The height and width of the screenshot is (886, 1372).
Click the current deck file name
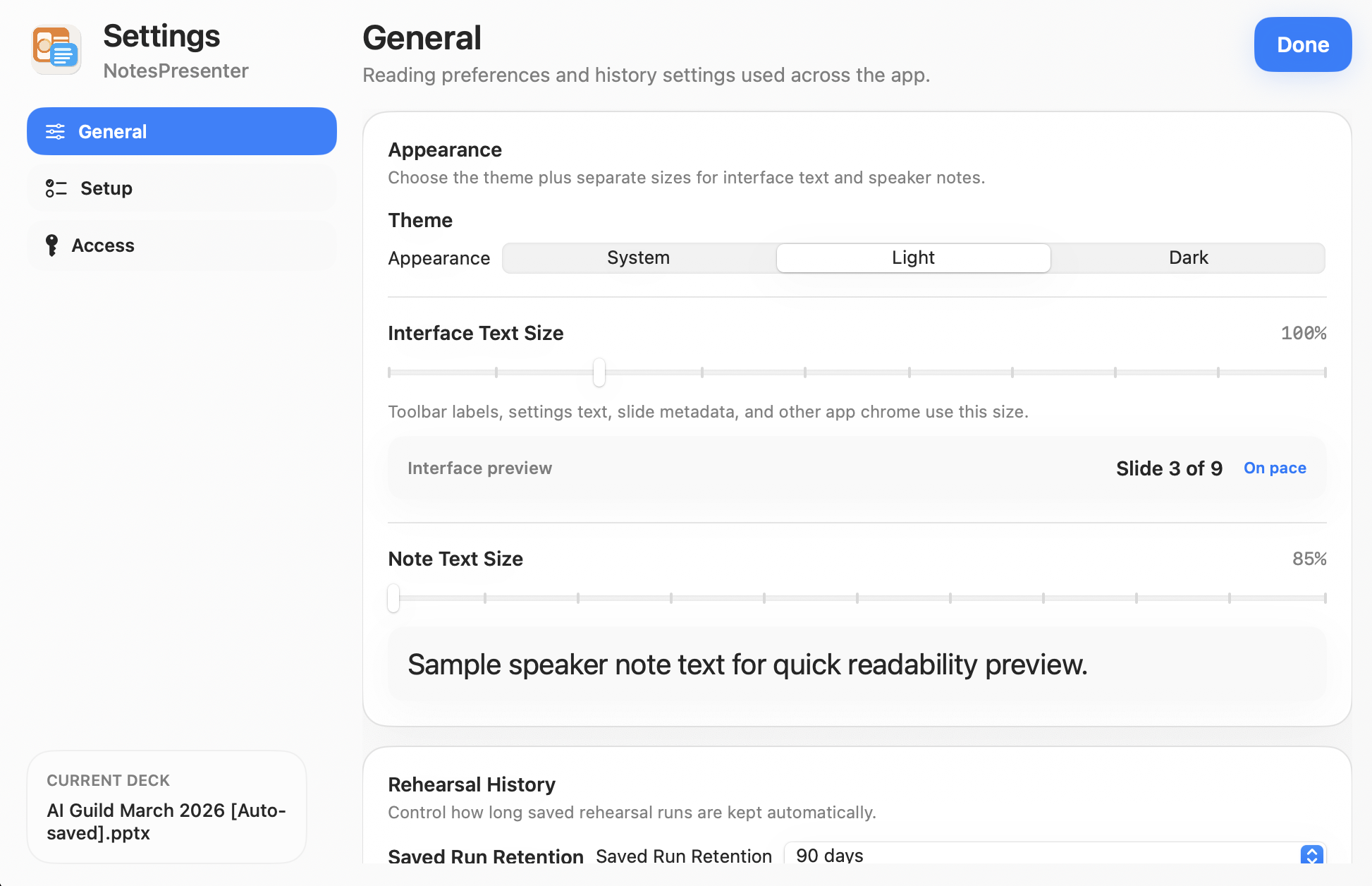tap(166, 822)
